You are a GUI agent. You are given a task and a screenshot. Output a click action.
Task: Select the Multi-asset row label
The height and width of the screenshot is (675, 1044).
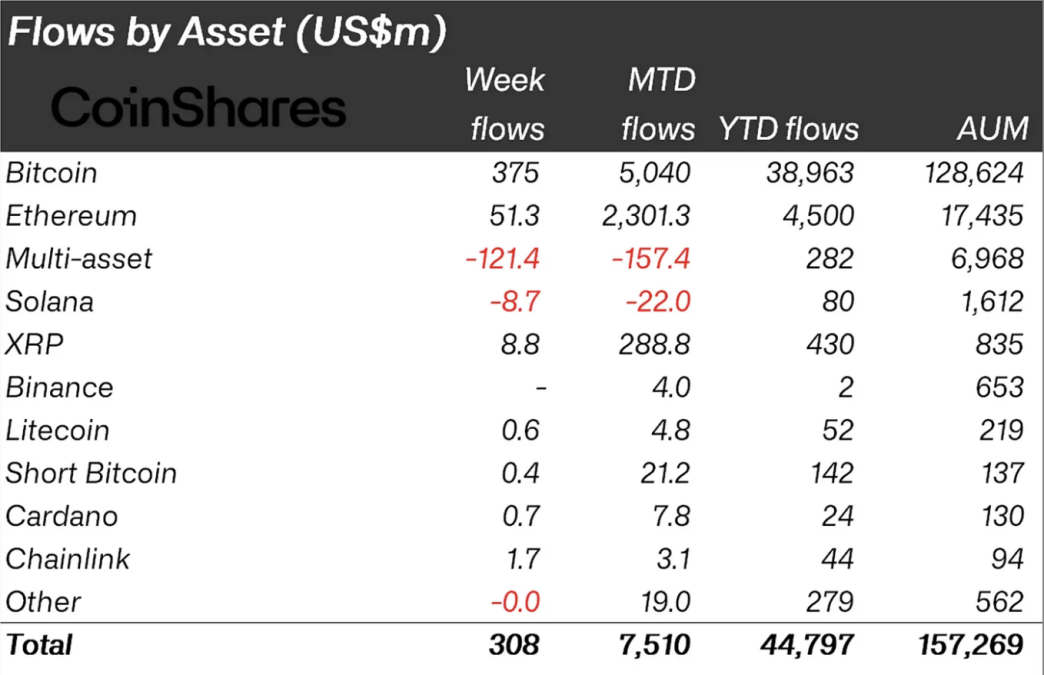tap(79, 259)
